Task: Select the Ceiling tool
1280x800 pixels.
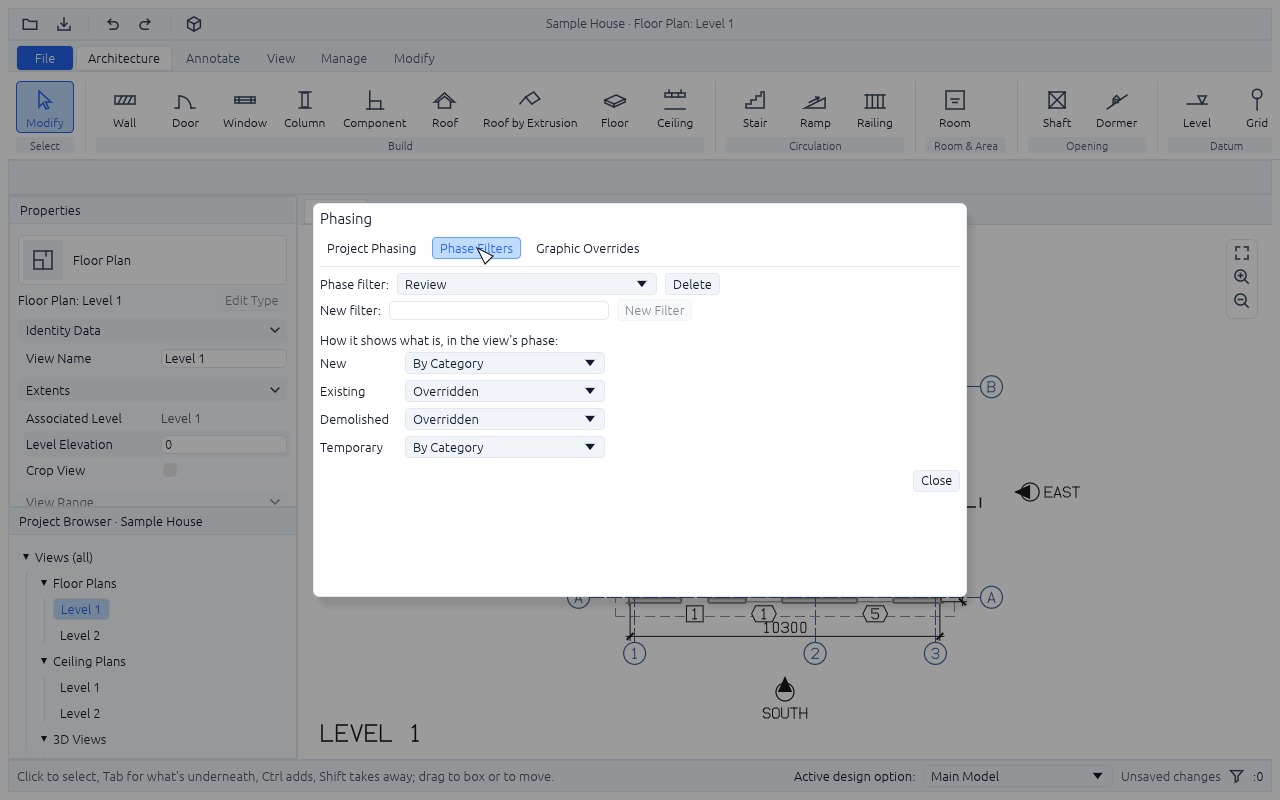Action: (675, 109)
